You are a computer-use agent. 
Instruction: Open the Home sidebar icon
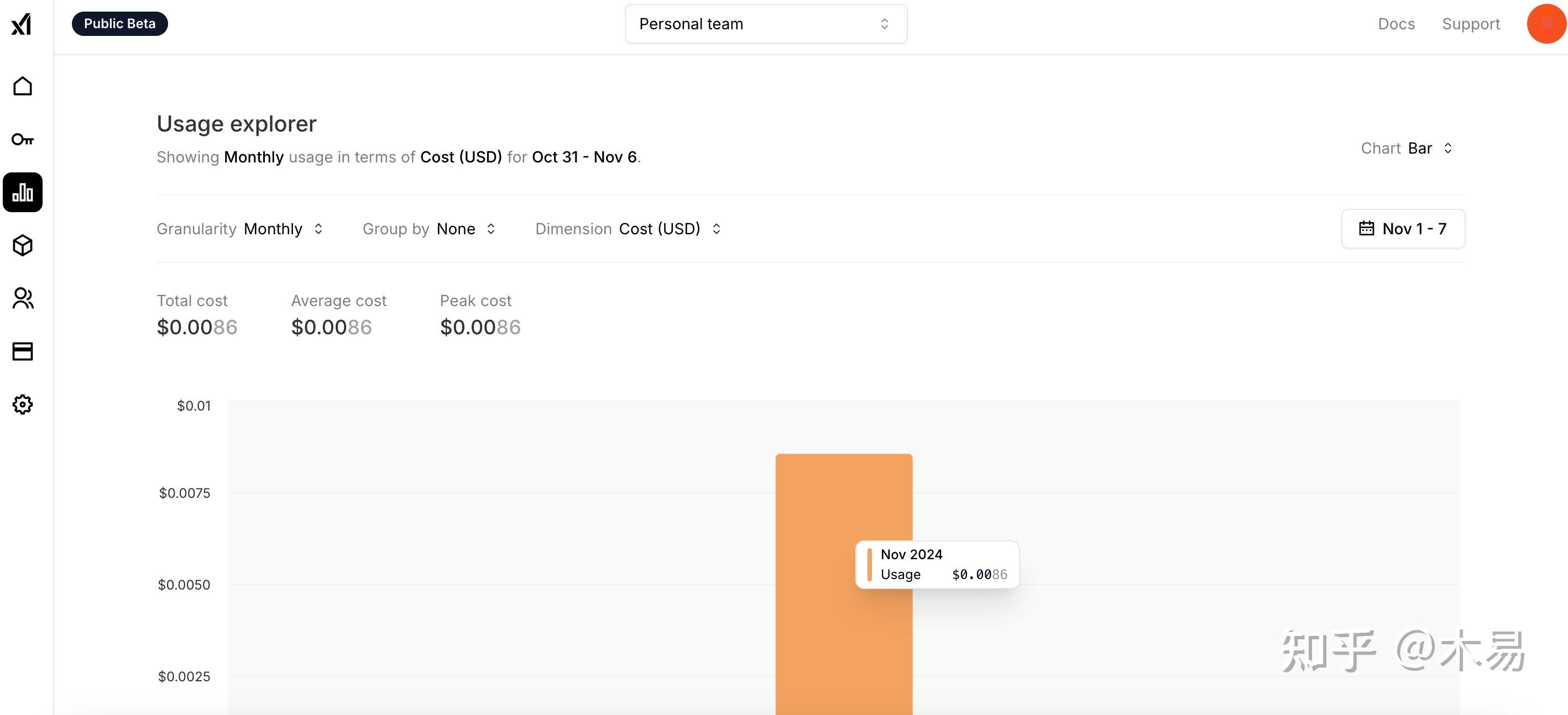(x=23, y=86)
